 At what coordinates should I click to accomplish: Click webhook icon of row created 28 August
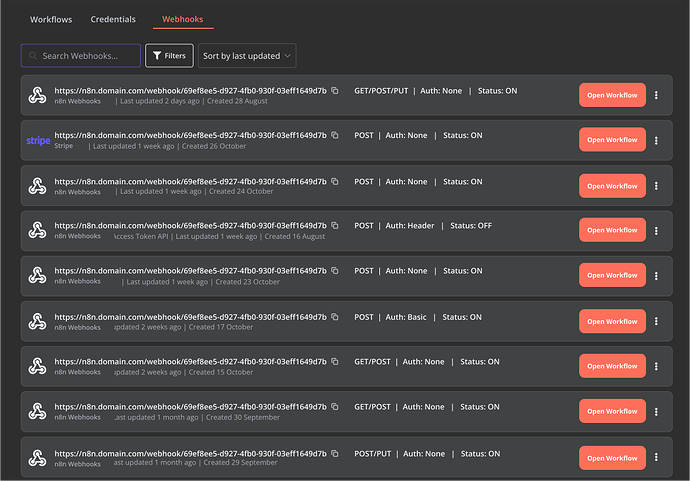37,95
